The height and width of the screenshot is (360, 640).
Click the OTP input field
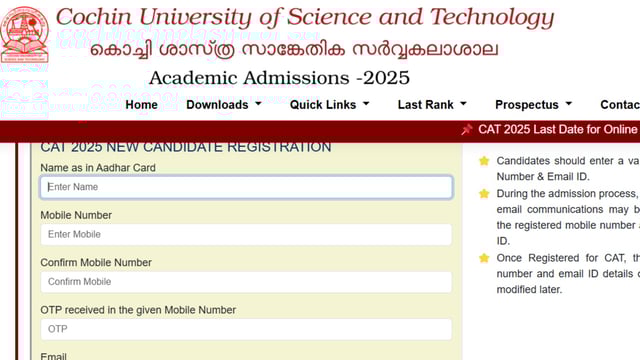246,329
